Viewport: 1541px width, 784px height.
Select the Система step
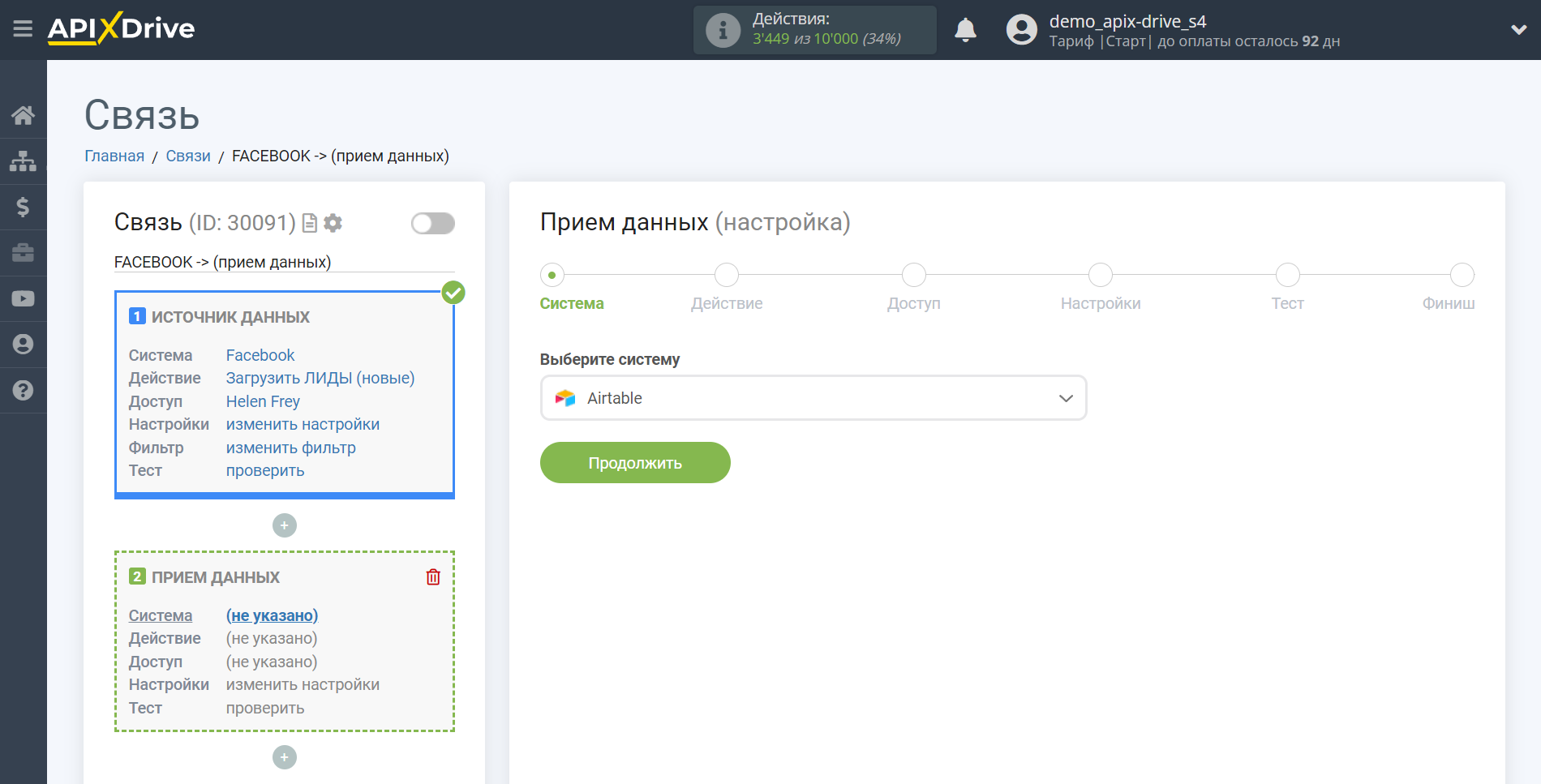coord(552,275)
